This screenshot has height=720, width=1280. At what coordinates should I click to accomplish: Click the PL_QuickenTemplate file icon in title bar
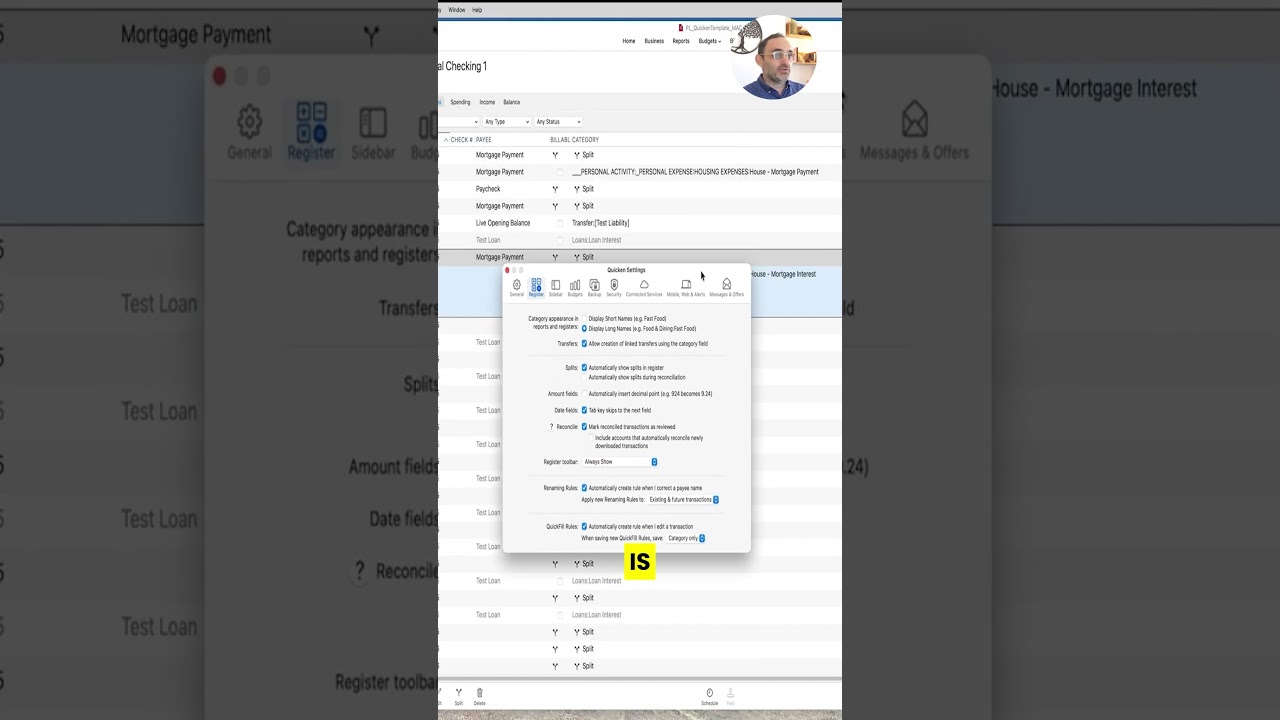[681, 28]
